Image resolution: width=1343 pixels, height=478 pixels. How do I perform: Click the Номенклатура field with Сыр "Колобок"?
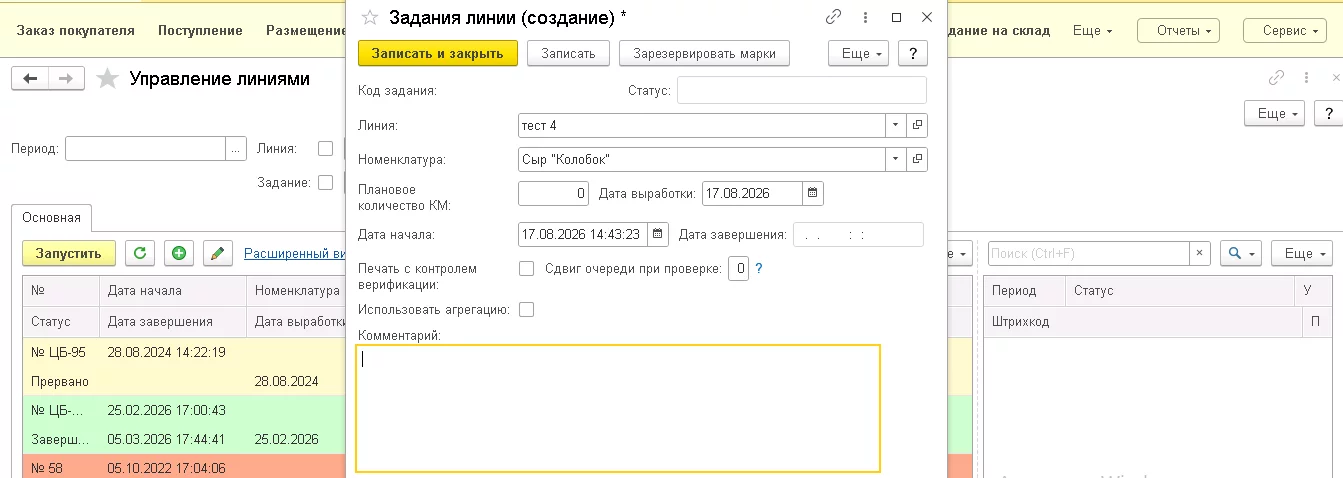point(701,159)
